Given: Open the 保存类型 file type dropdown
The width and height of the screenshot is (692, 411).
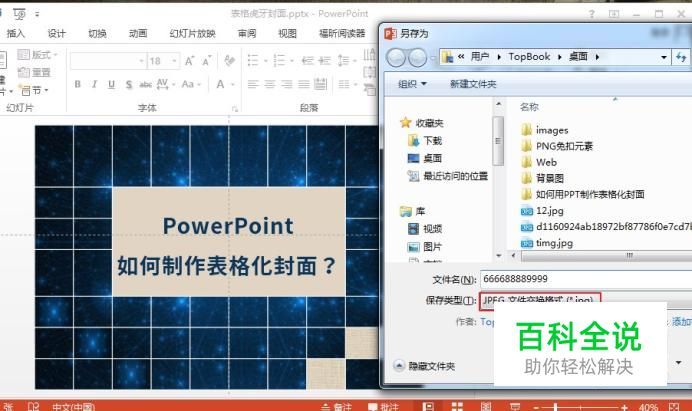Looking at the screenshot, I should click(586, 300).
